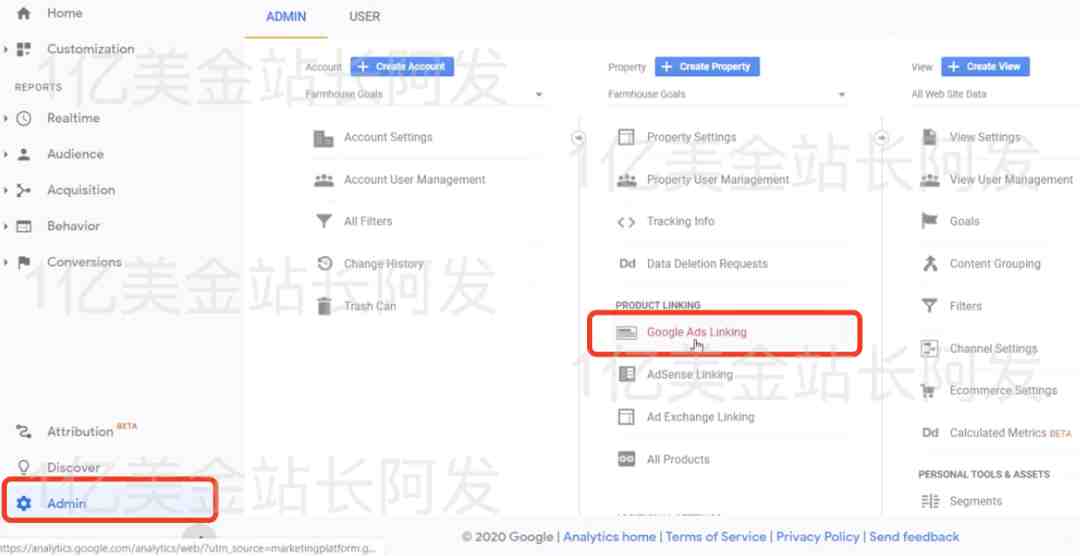This screenshot has width=1080, height=556.
Task: Click the view Filters funnel icon
Action: click(930, 306)
